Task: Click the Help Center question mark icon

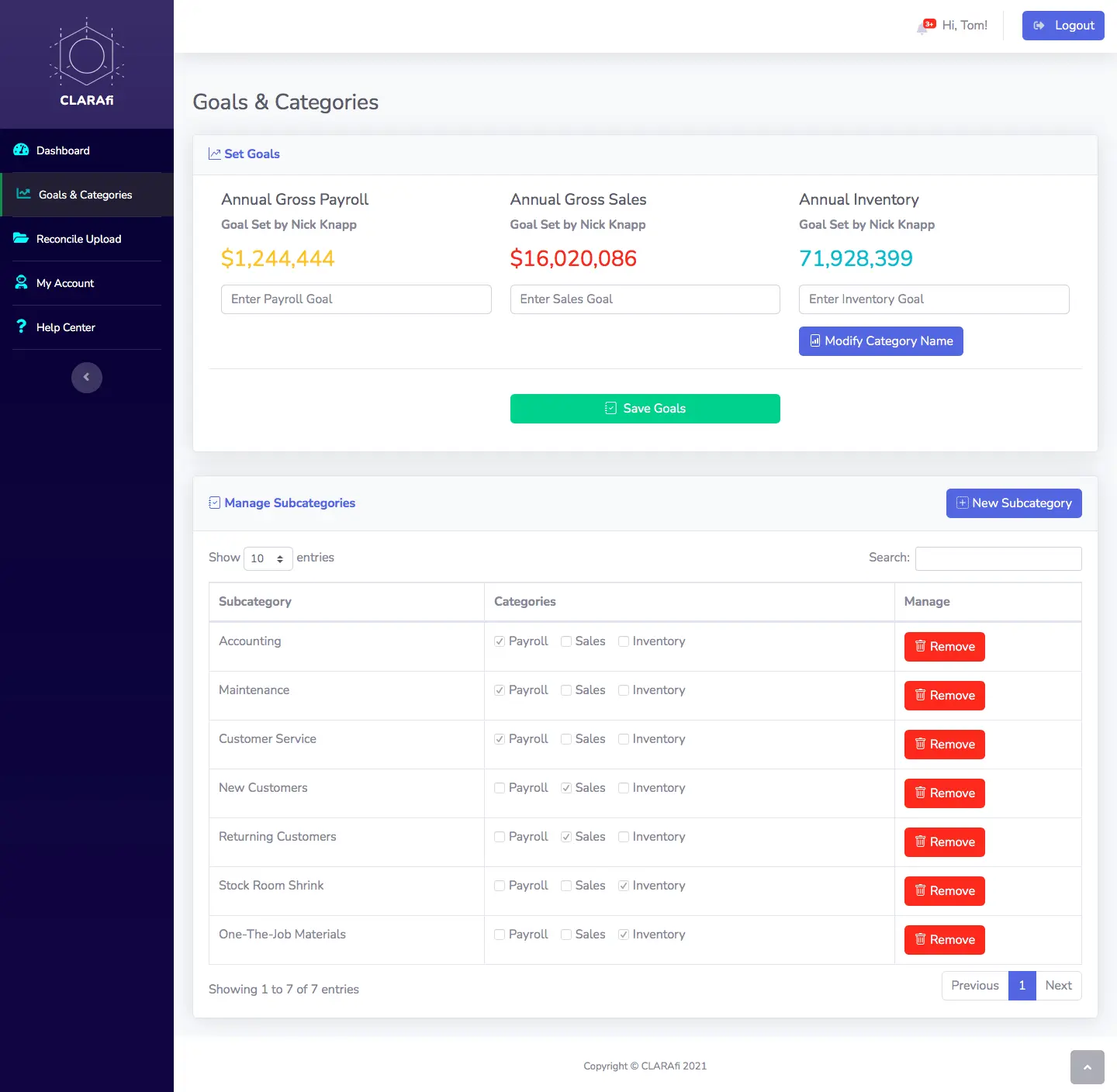Action: click(21, 327)
